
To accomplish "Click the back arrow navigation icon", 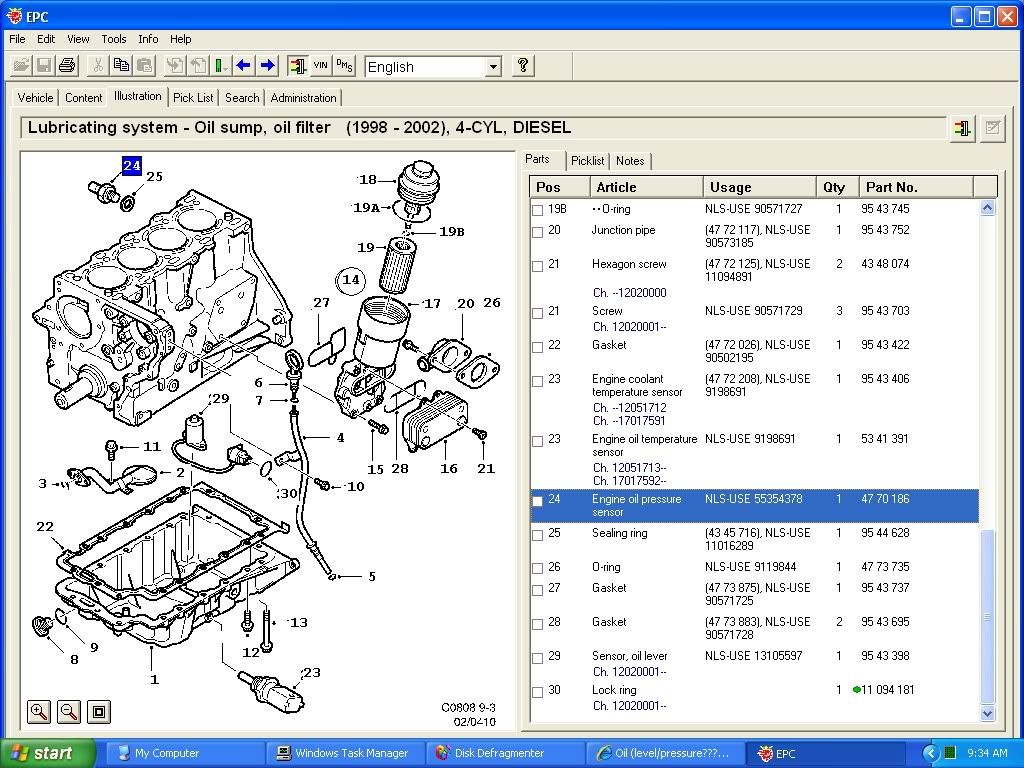I will pos(243,66).
